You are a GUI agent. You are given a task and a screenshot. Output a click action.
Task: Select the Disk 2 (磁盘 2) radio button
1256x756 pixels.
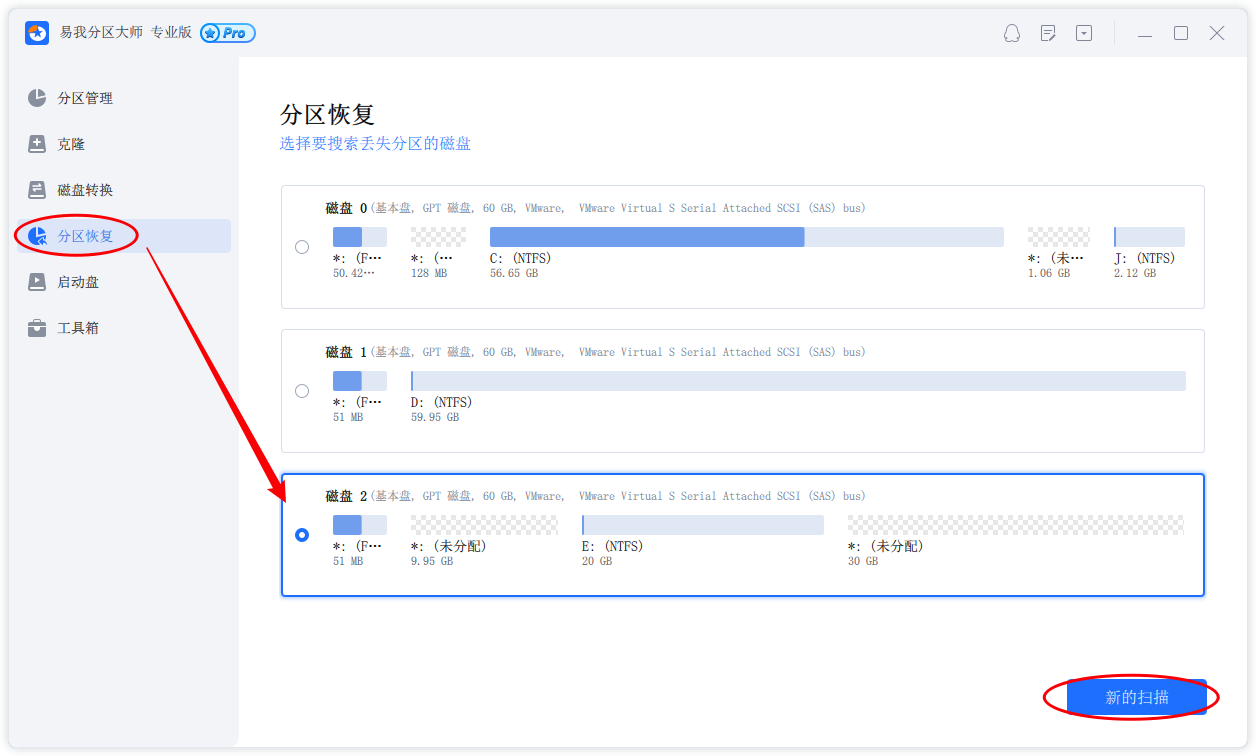point(302,535)
